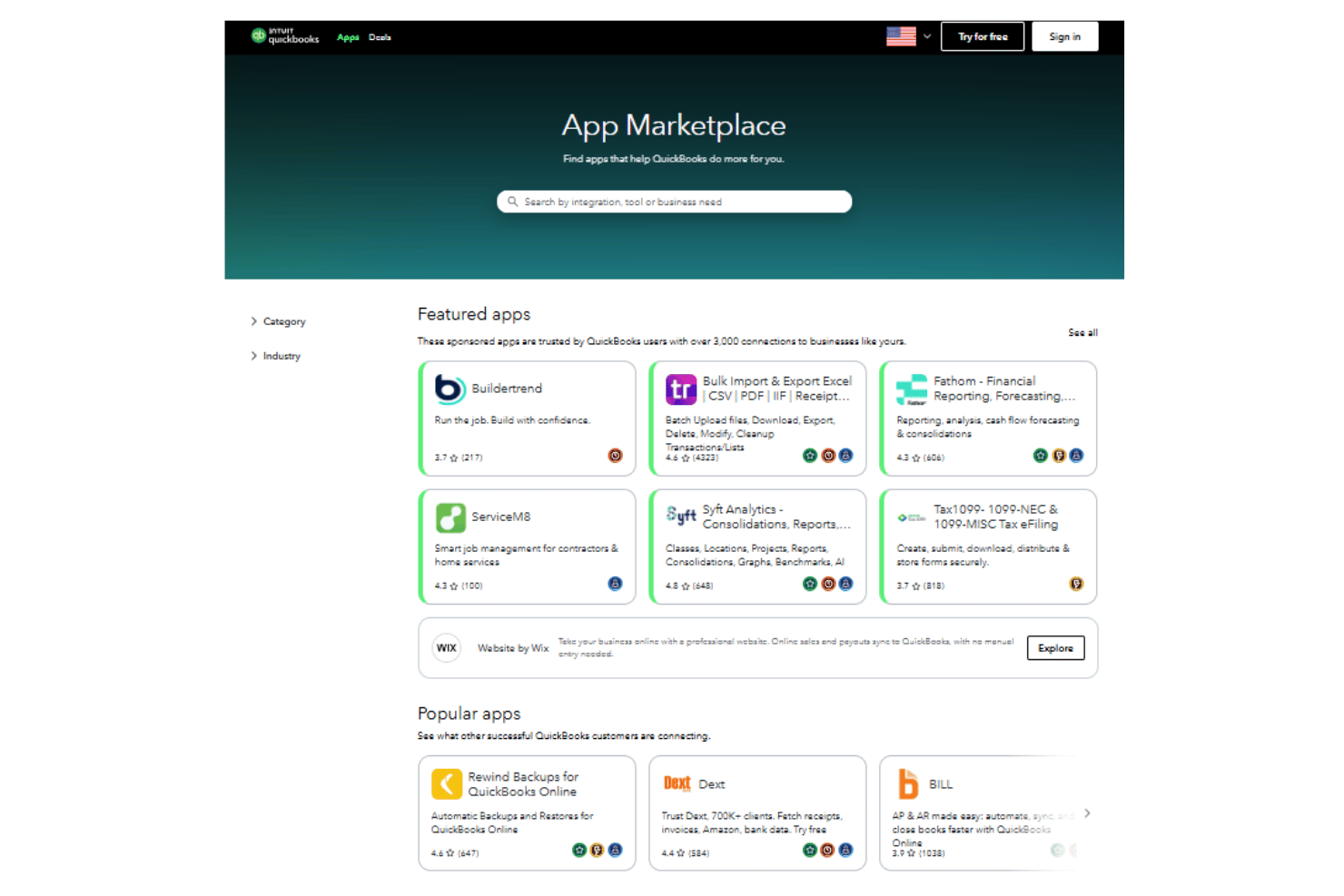Advance popular apps carousel with right arrow
The height and width of the screenshot is (896, 1344).
1087,813
